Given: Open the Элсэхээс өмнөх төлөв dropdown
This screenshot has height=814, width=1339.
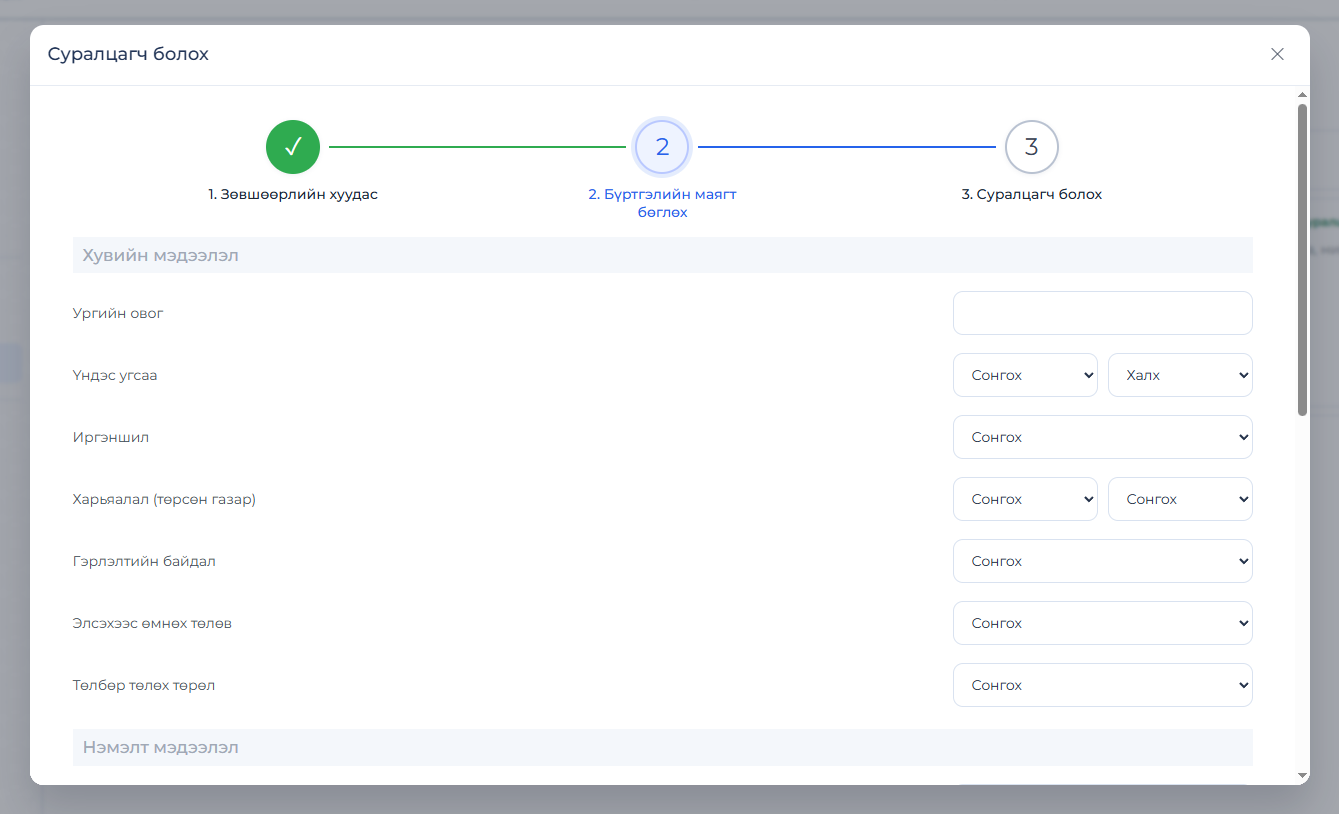Looking at the screenshot, I should 1103,623.
